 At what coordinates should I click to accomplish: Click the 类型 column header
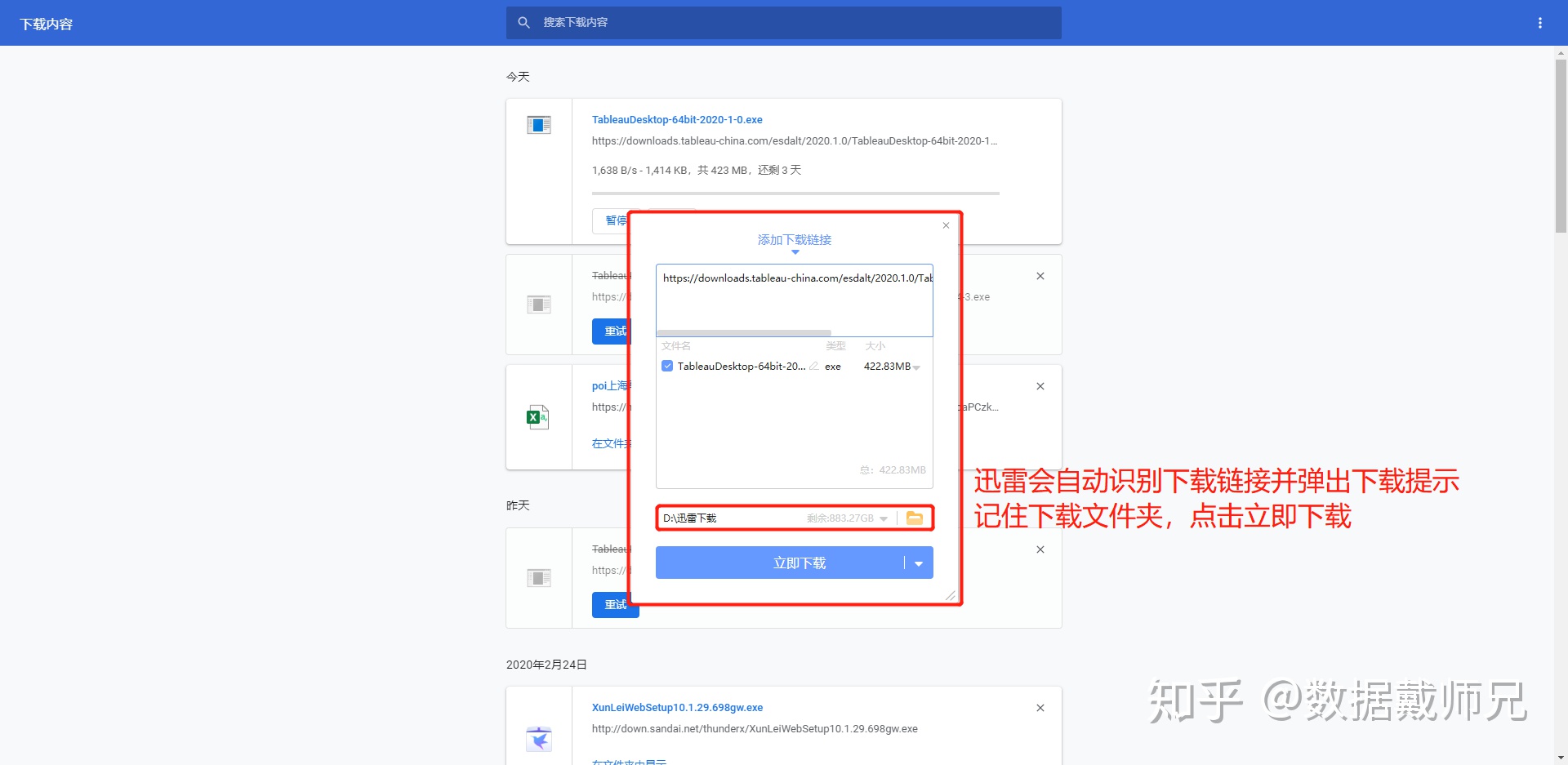[835, 346]
